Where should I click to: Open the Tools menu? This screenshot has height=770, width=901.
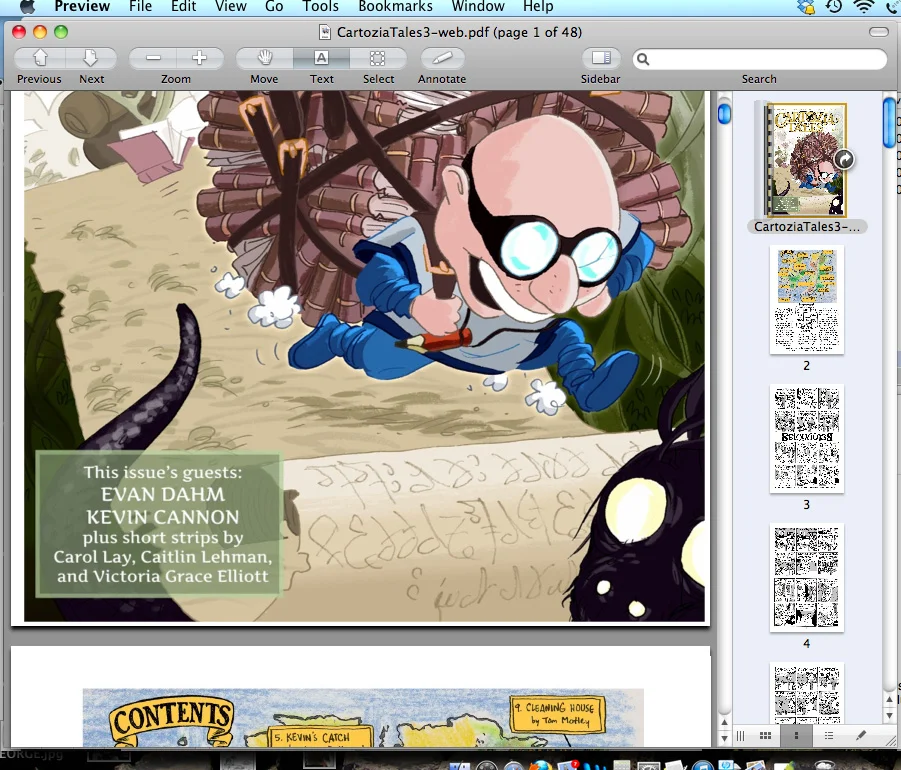[x=320, y=6]
